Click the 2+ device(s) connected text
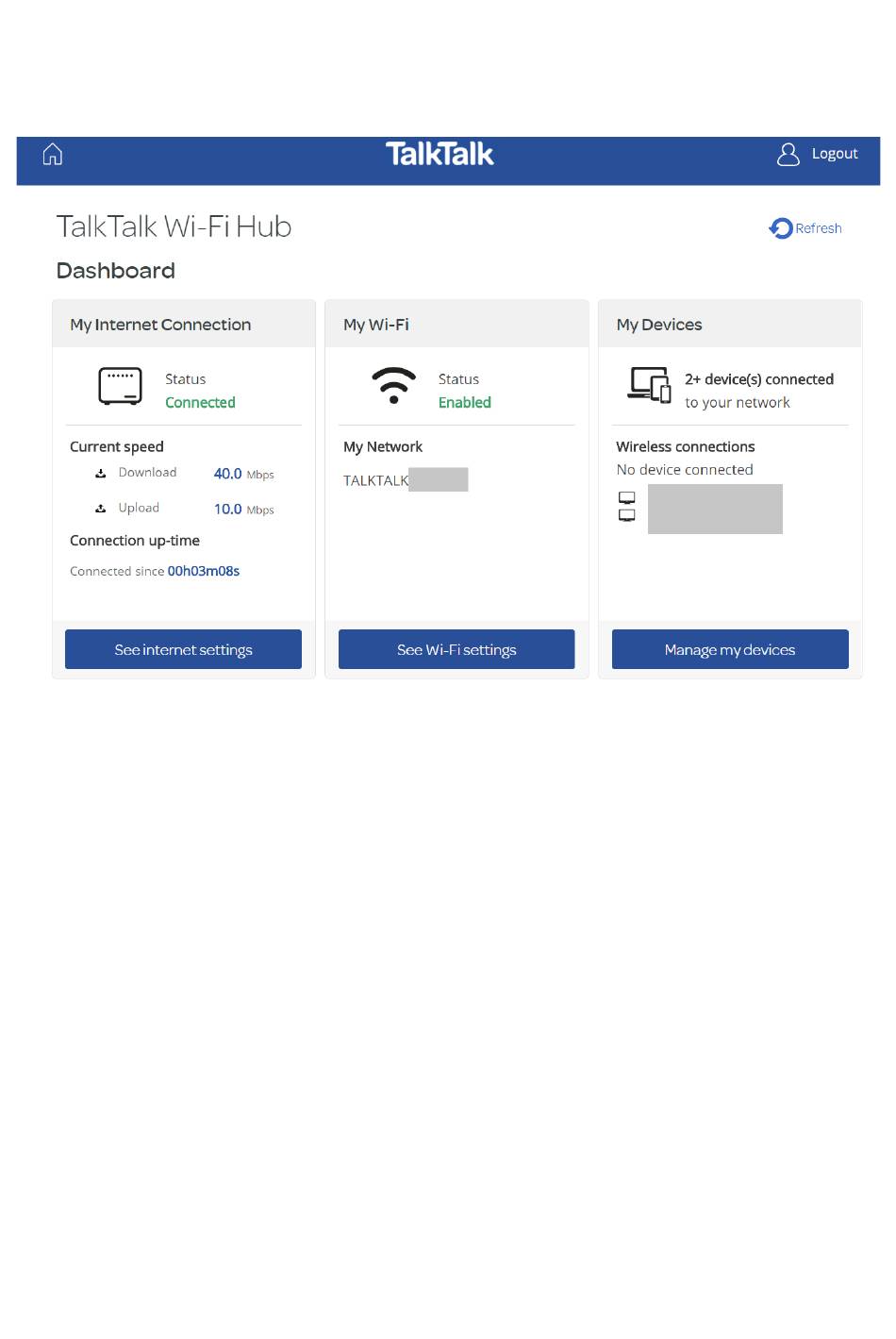 759,379
